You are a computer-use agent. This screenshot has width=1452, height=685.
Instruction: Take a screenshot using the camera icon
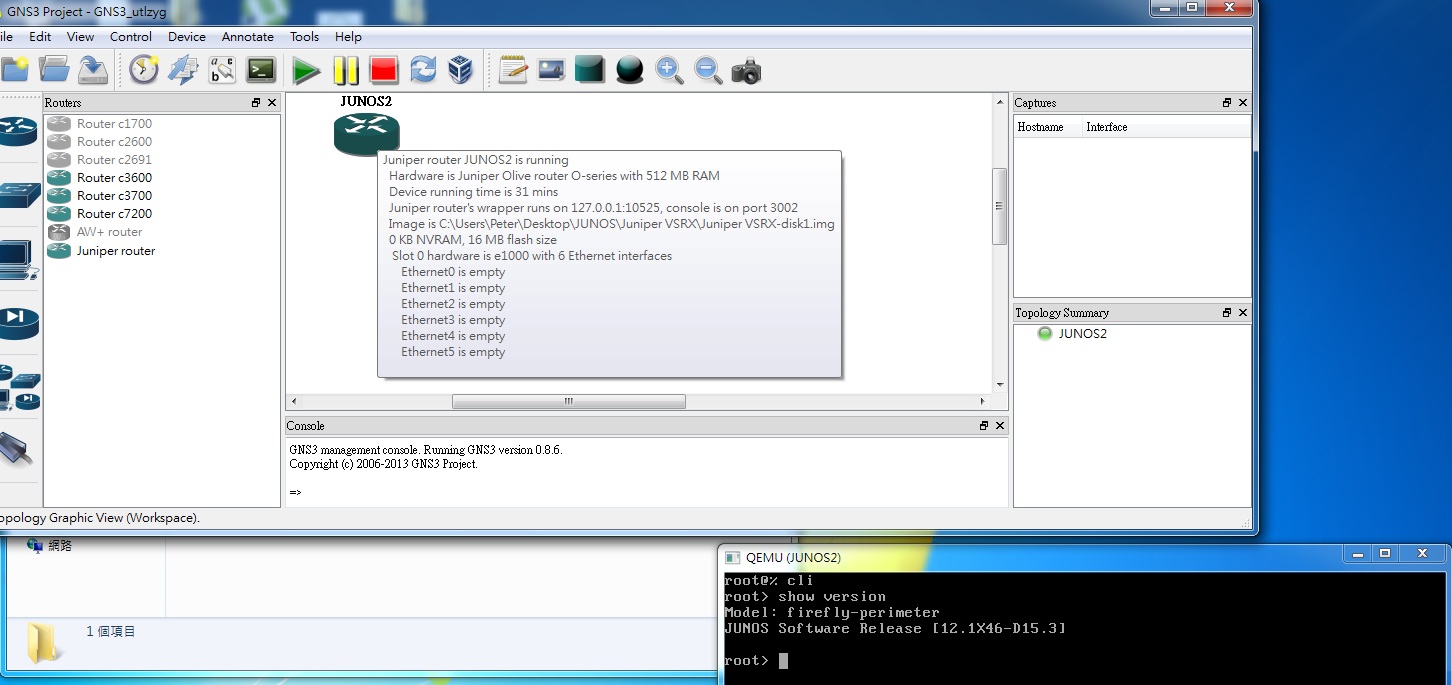pos(746,71)
